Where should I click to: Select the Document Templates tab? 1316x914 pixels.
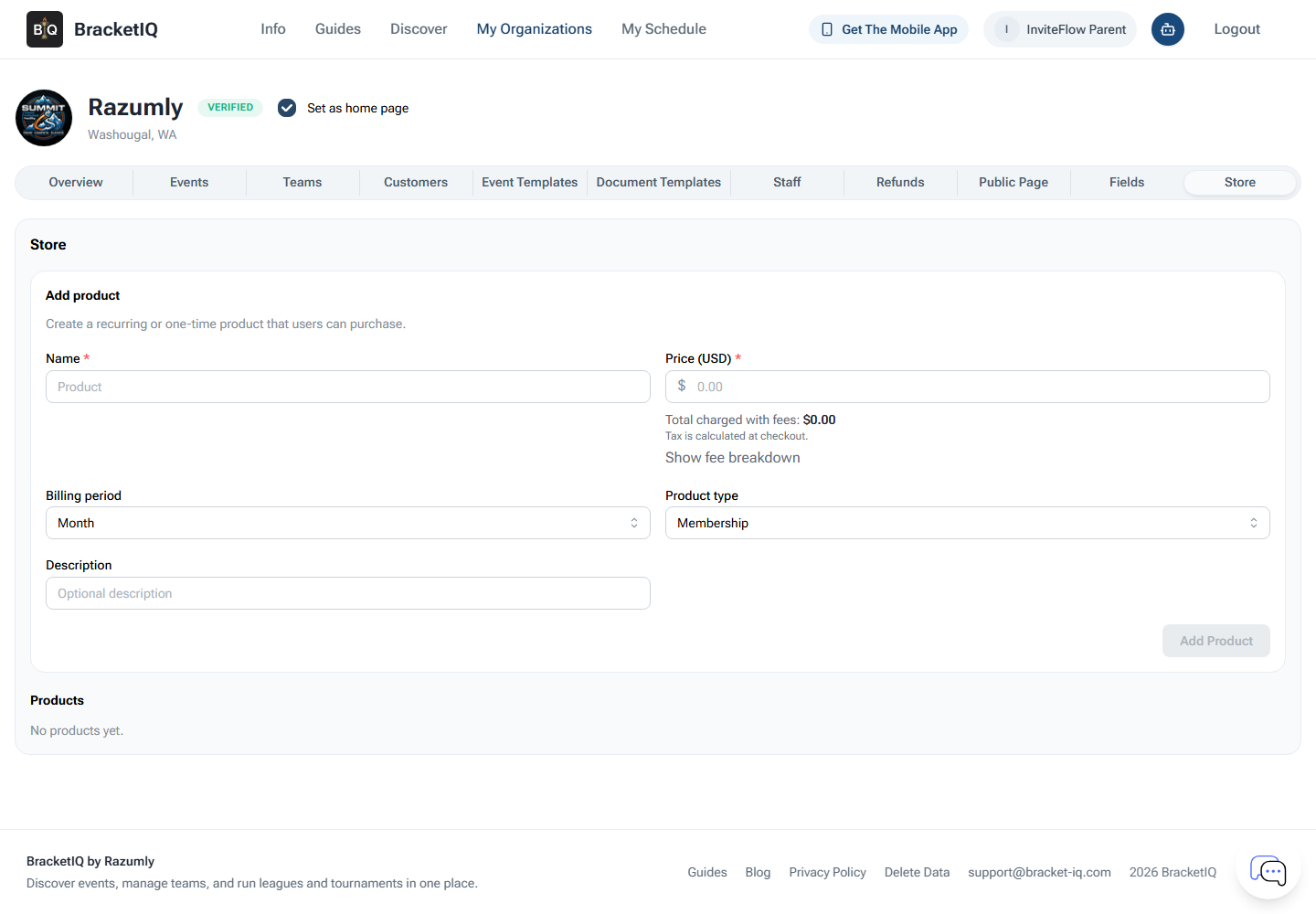point(659,182)
